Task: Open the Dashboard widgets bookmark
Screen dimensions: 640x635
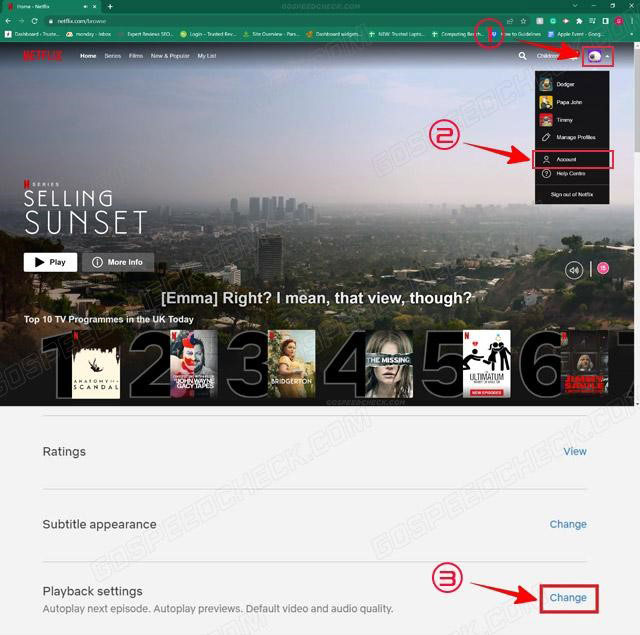Action: click(x=334, y=34)
